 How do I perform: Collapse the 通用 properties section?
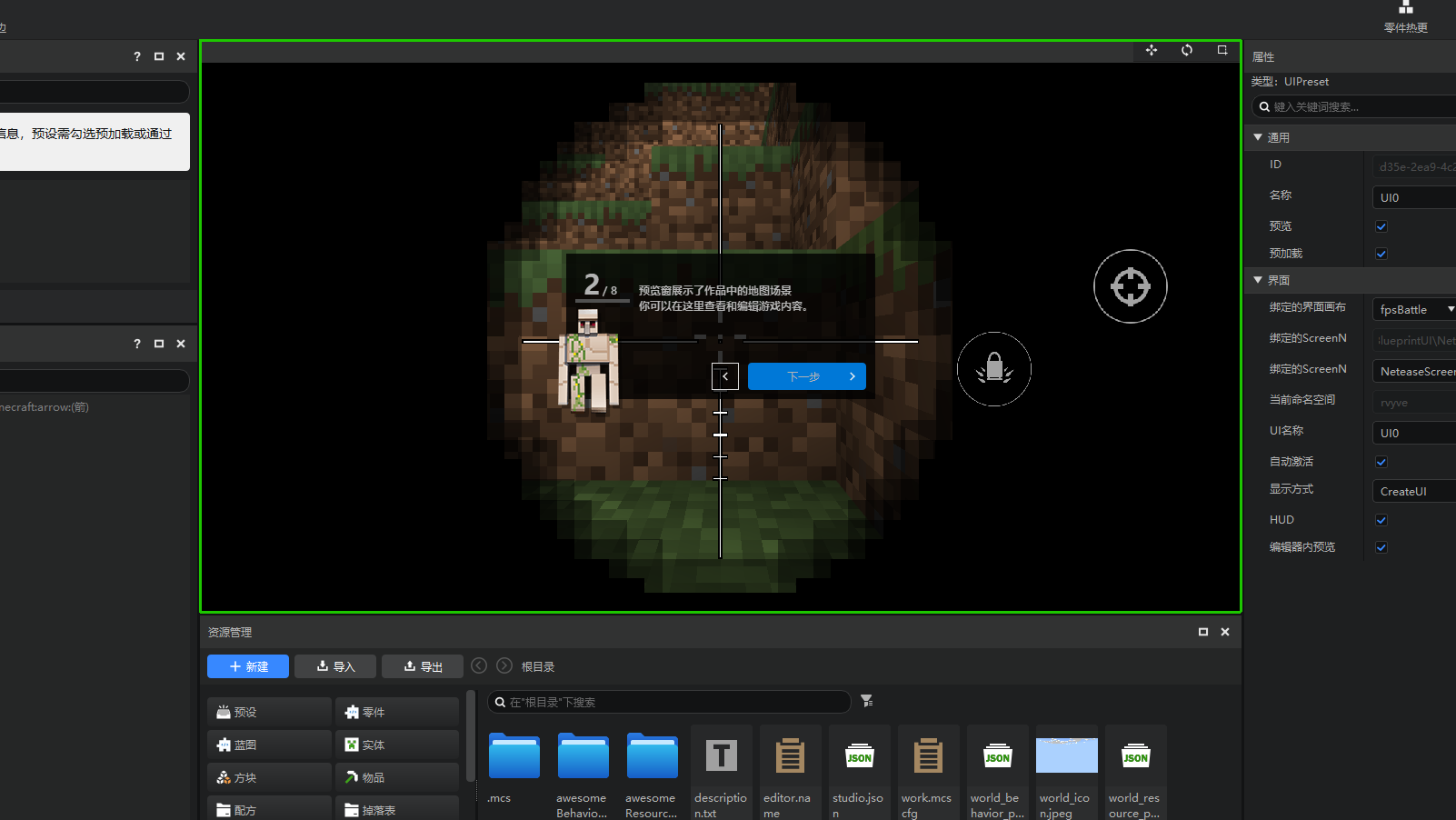coord(1258,137)
